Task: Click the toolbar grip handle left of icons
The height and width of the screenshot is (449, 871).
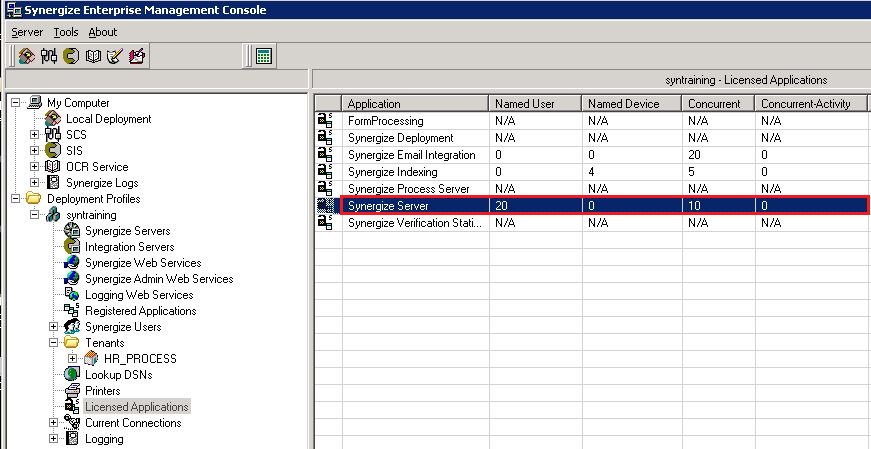Action: point(12,56)
